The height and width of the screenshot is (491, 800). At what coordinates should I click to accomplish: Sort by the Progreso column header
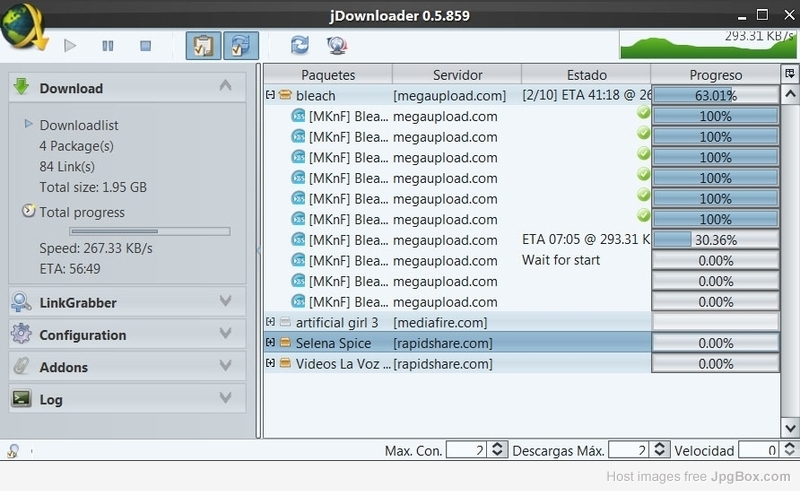(x=715, y=75)
